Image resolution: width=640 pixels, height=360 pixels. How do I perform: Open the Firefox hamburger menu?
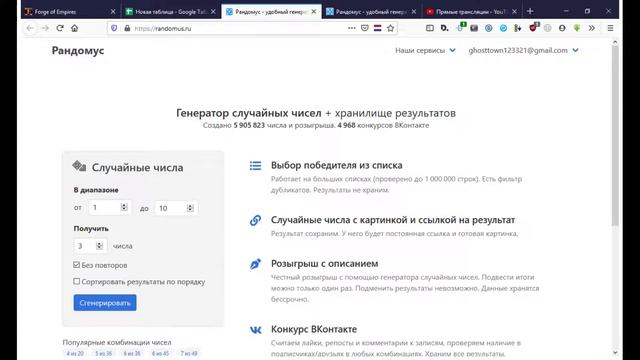(x=611, y=28)
